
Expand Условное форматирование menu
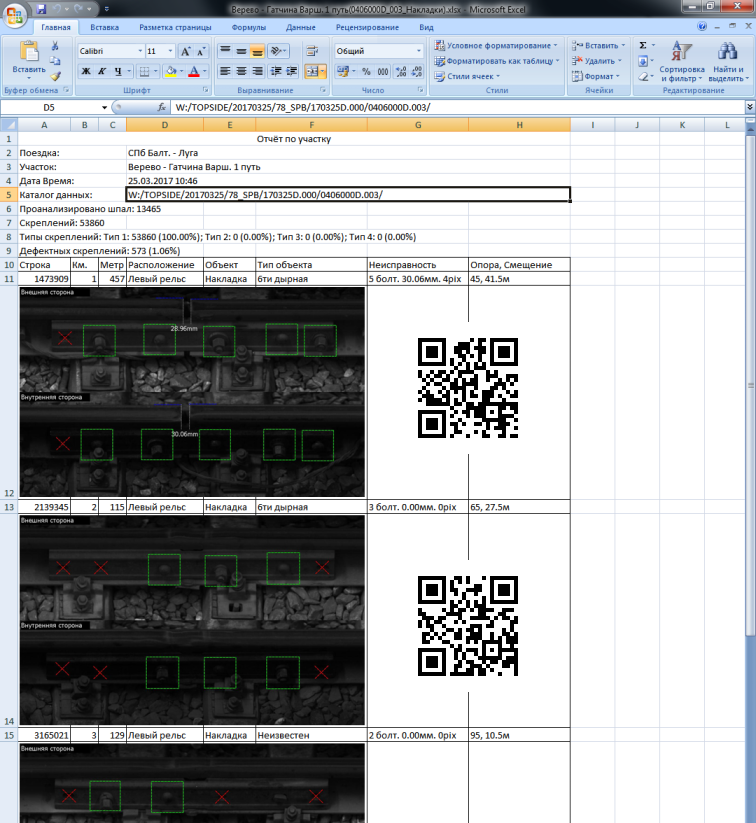point(496,46)
